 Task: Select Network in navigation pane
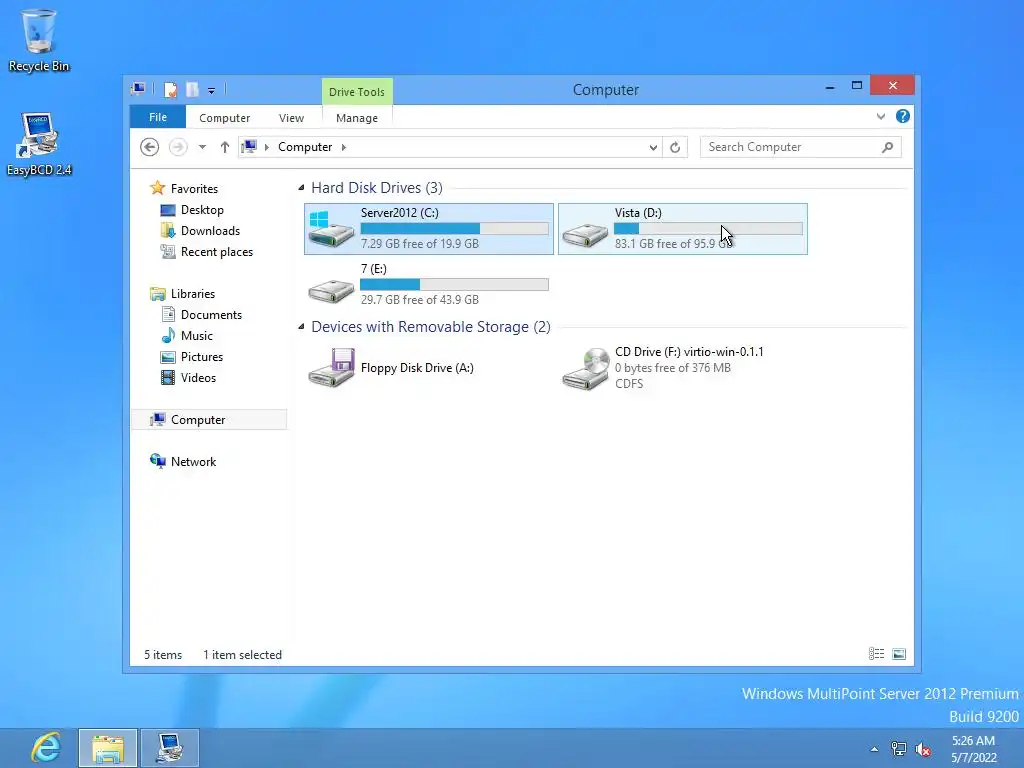tap(193, 462)
